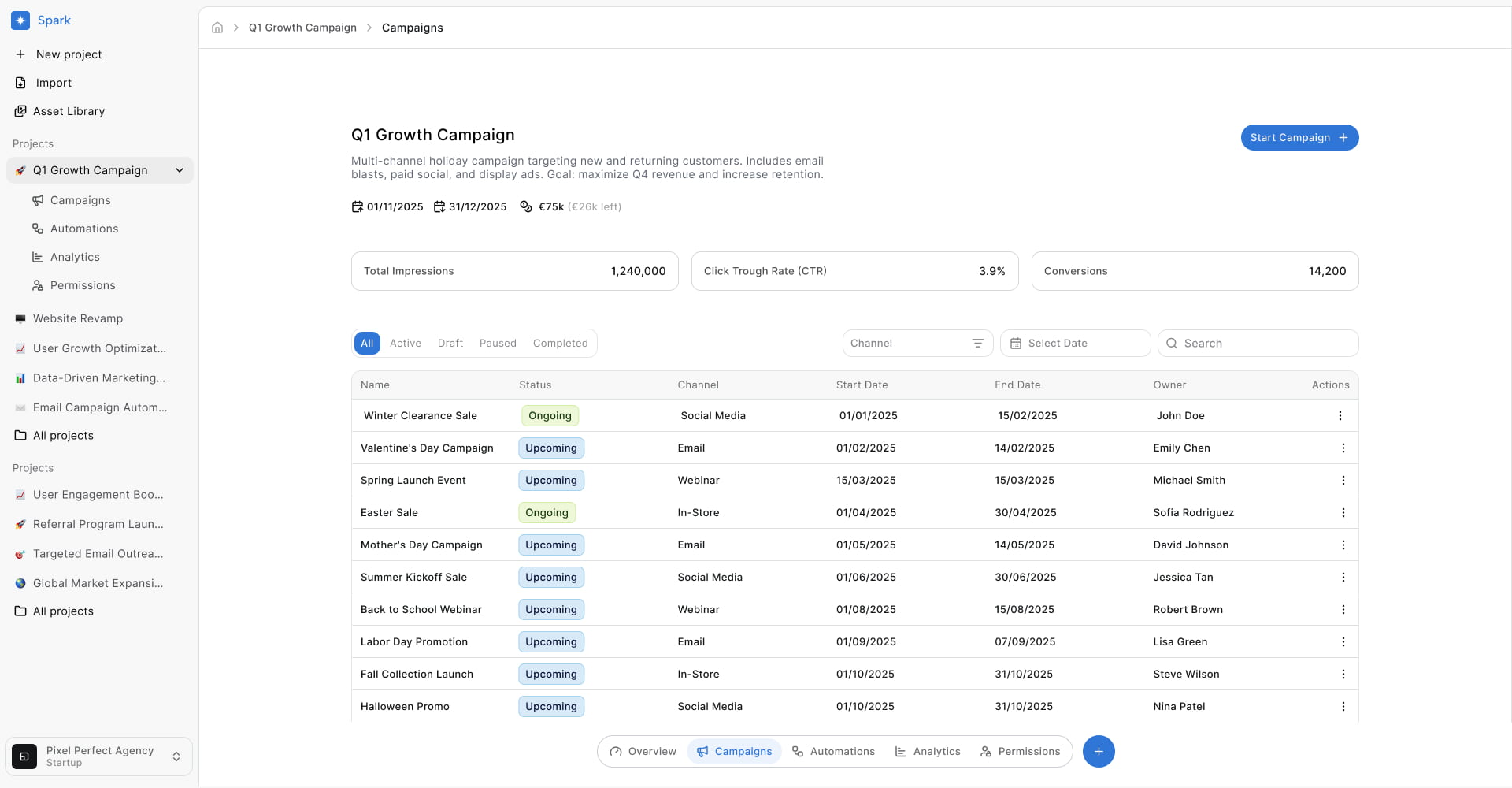Open the Select Date picker
The height and width of the screenshot is (788, 1512).
pyautogui.click(x=1076, y=344)
